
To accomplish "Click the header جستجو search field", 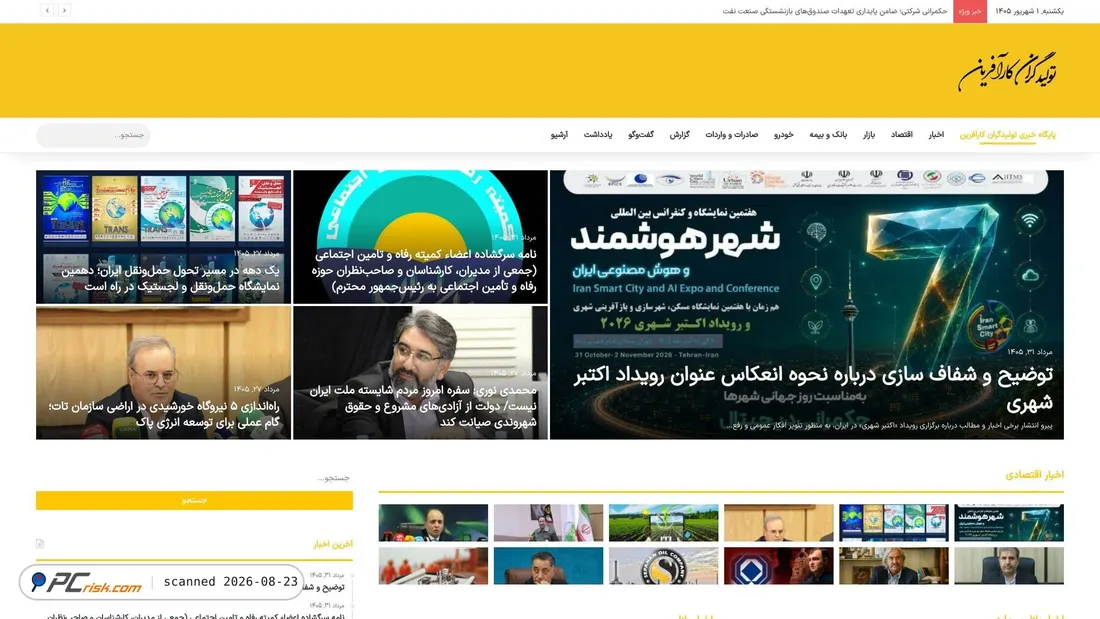I will coord(93,135).
